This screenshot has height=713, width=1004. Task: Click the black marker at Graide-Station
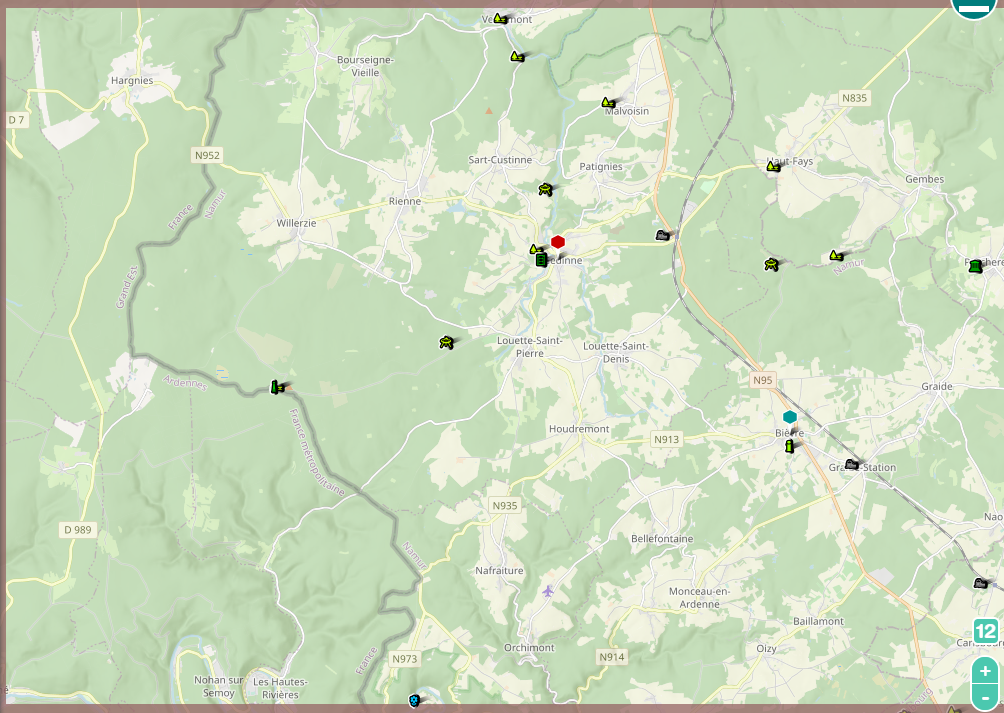coord(851,464)
